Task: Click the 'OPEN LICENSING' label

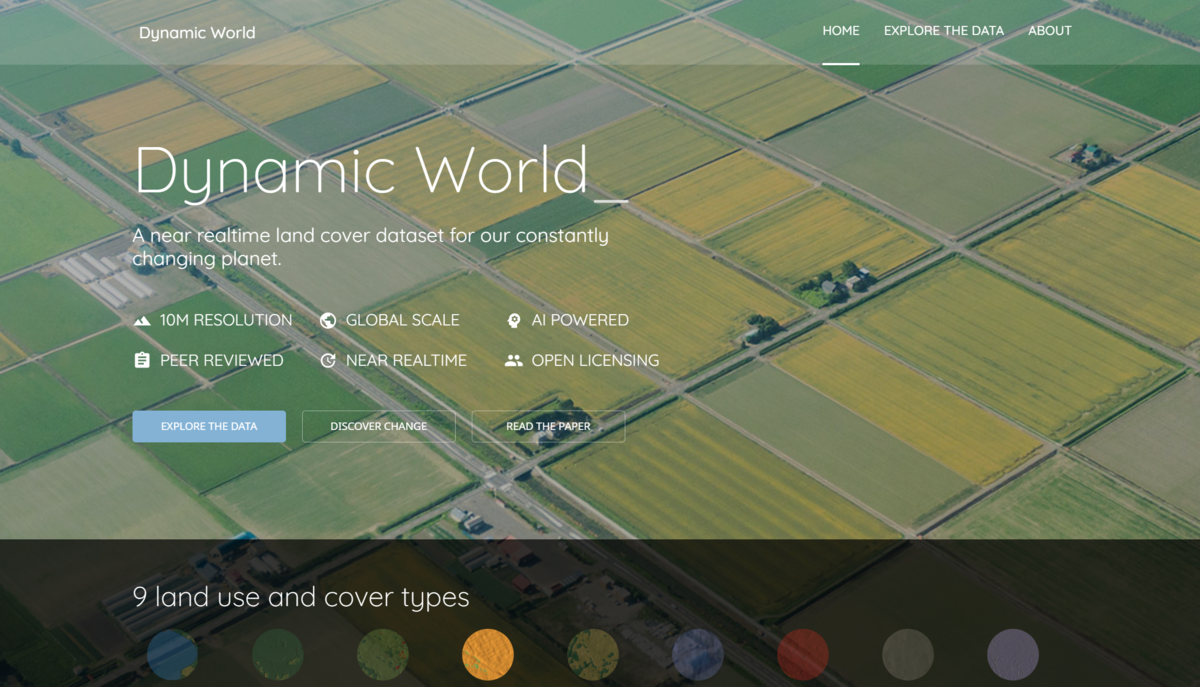Action: 595,361
